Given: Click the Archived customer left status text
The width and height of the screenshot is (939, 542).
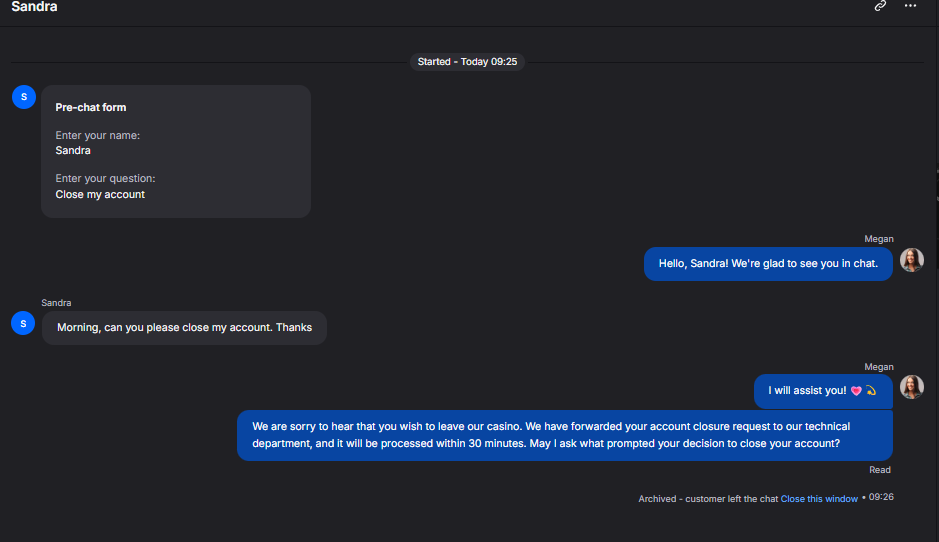Looking at the screenshot, I should (708, 499).
